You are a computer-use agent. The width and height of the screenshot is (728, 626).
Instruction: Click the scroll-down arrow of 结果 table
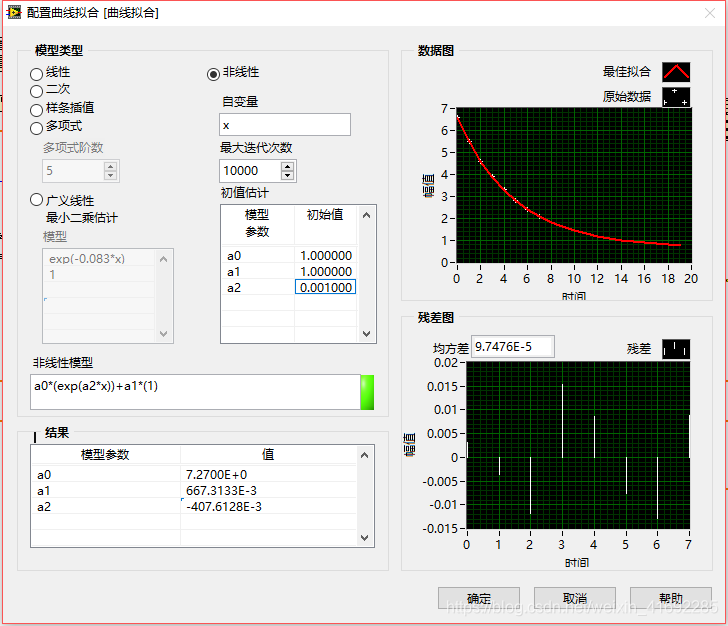pos(364,538)
